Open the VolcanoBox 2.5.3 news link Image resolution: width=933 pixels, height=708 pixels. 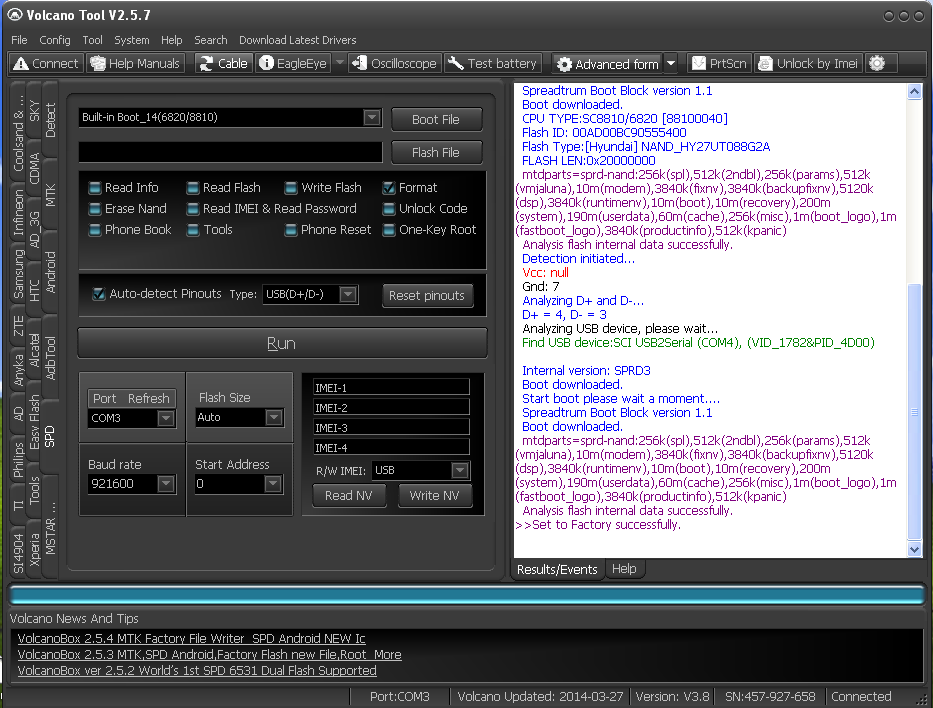[209, 654]
